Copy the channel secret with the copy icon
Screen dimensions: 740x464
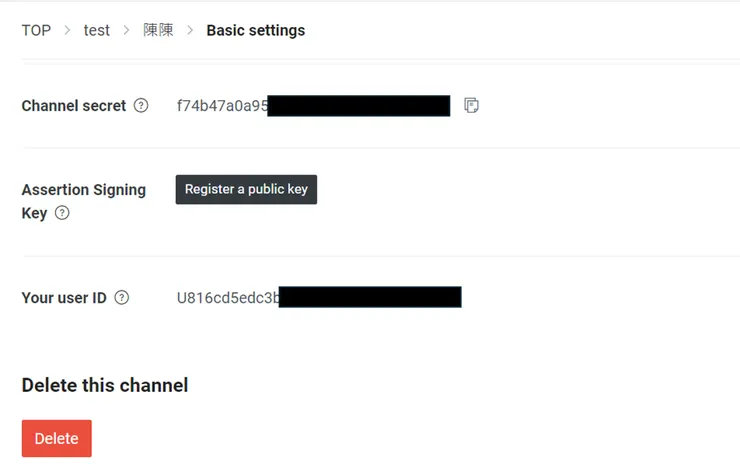472,105
